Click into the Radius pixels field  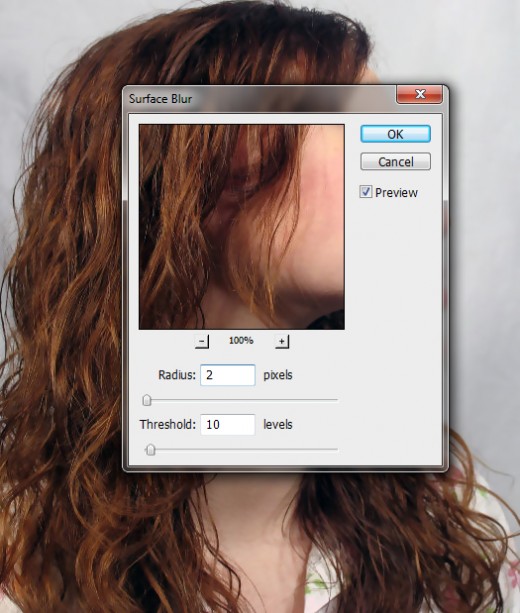pyautogui.click(x=228, y=375)
